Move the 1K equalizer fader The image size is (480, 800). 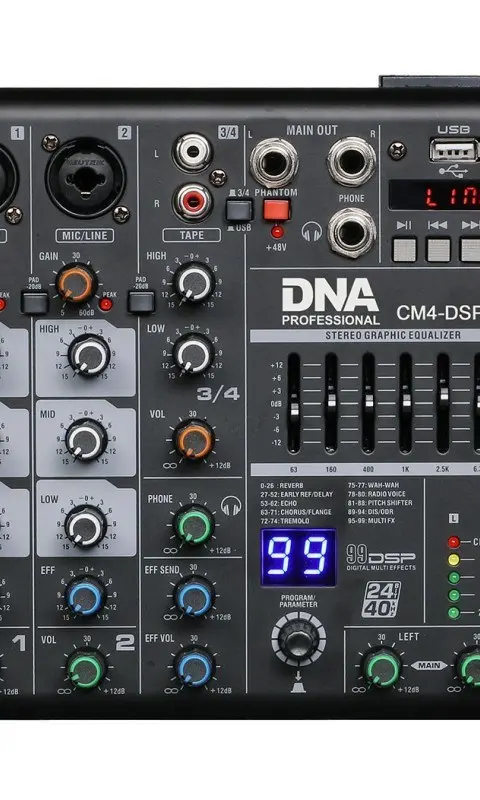click(x=406, y=403)
